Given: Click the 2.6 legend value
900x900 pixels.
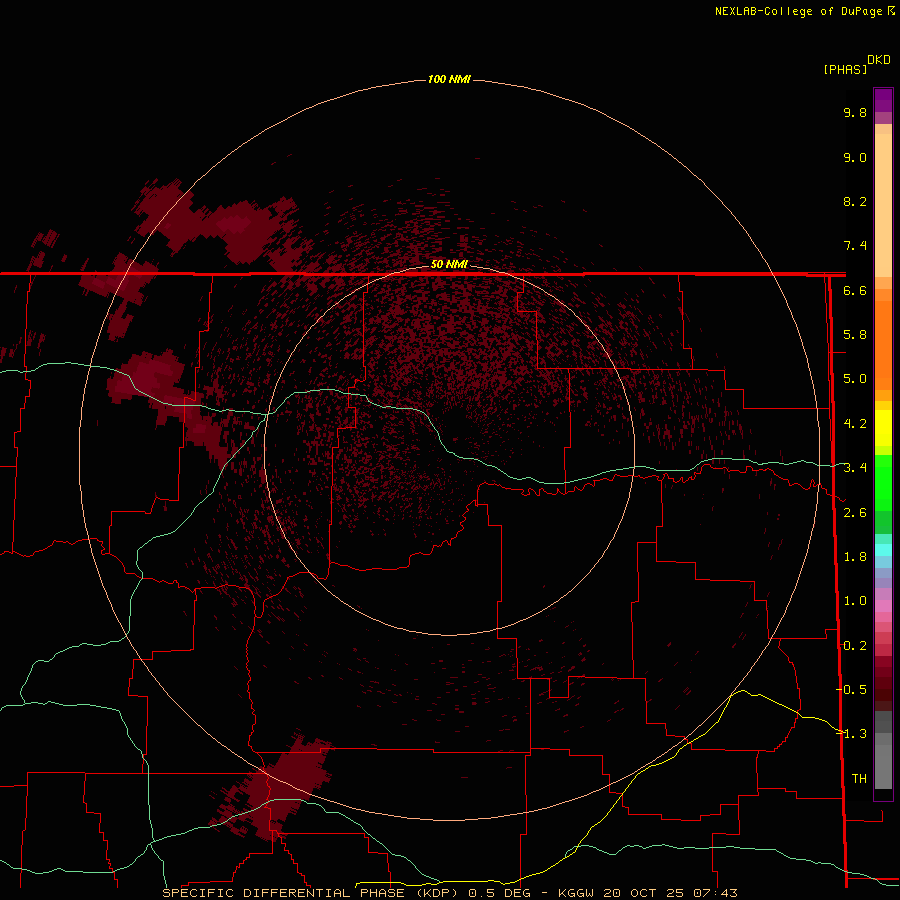Looking at the screenshot, I should tap(855, 513).
